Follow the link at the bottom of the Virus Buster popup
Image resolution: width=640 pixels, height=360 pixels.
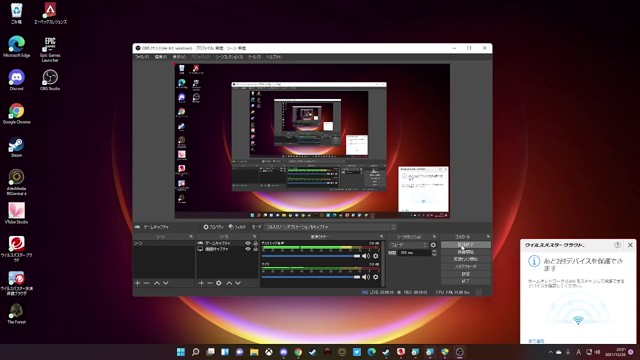536,341
